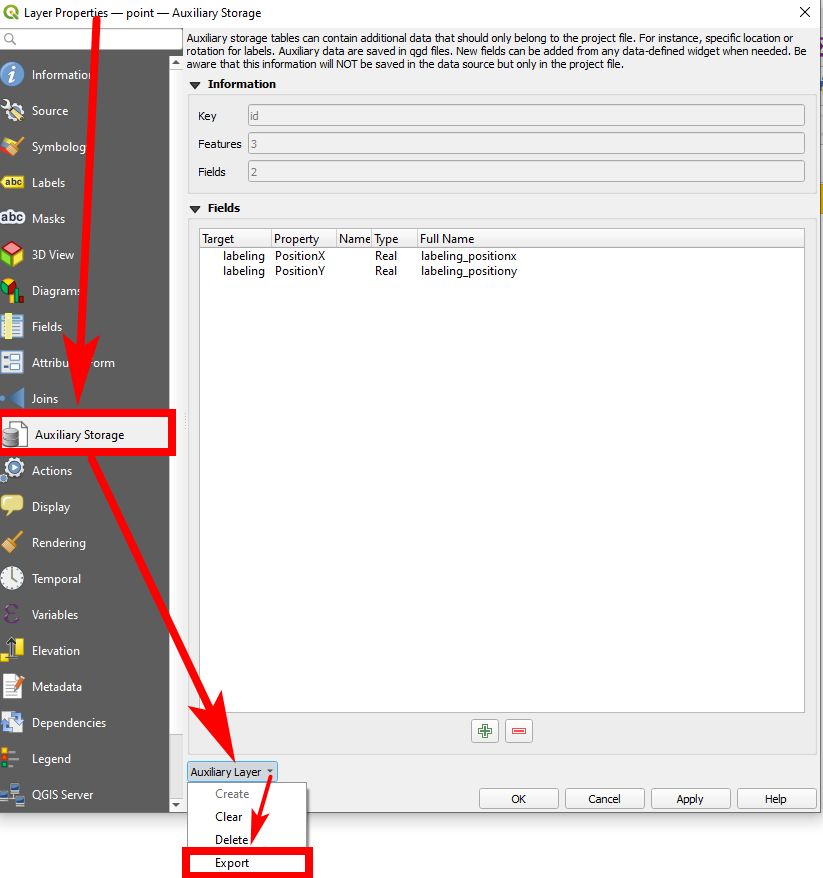Open the Fields table icon

[12, 326]
